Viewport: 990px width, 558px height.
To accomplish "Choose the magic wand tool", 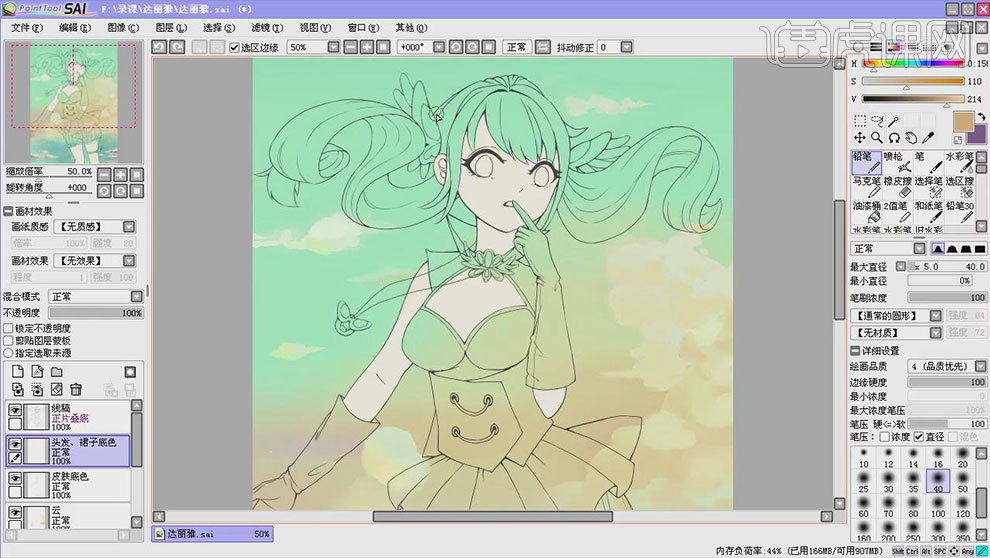I will pyautogui.click(x=894, y=121).
